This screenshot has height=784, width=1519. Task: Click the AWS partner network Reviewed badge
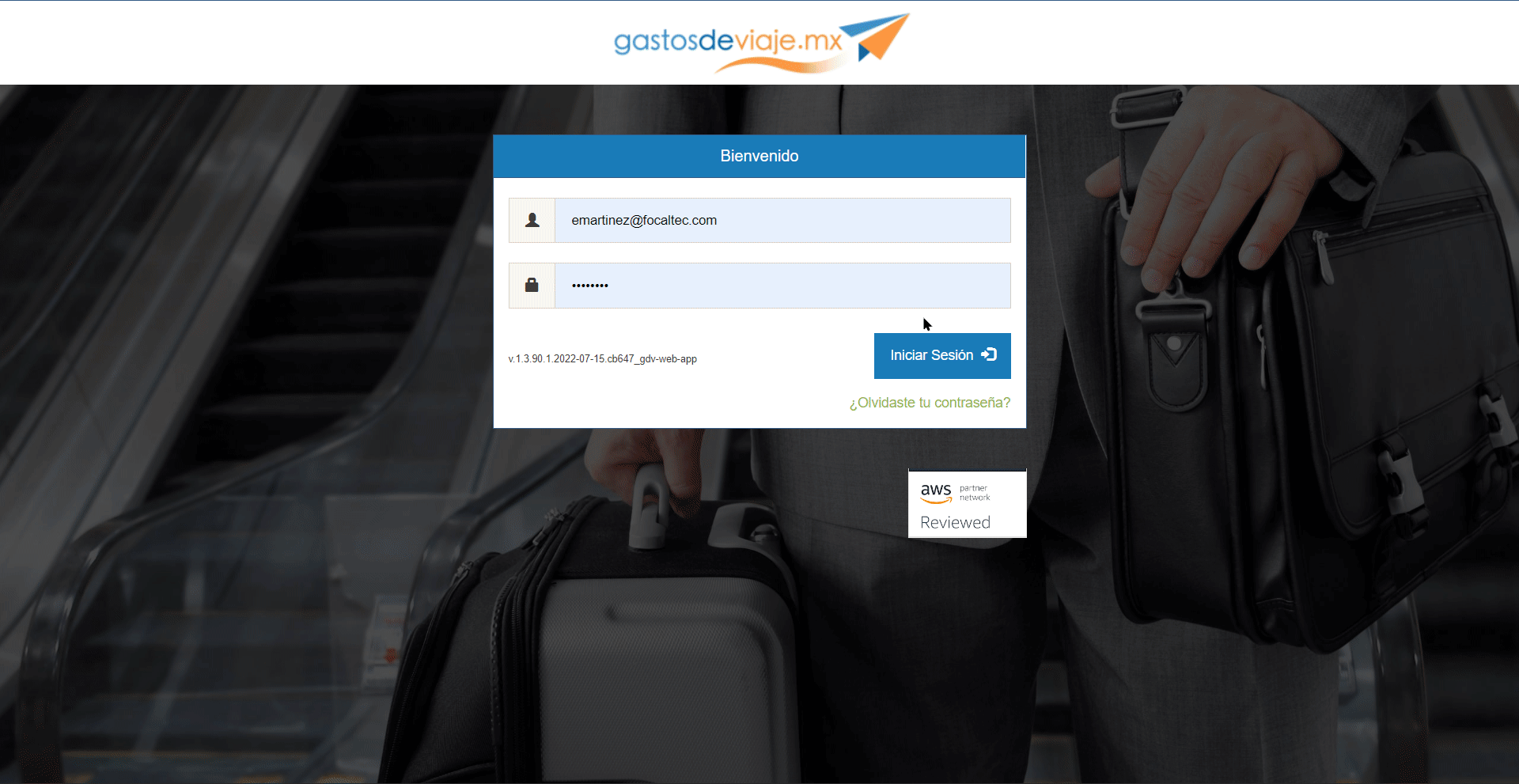[x=968, y=504]
